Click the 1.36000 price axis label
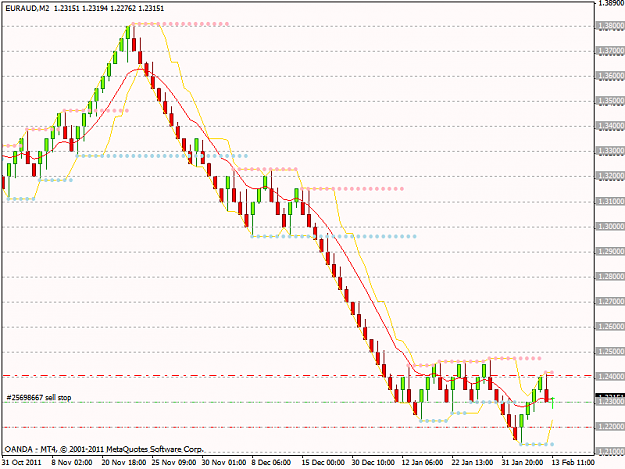This screenshot has height=469, width=625. click(x=610, y=76)
